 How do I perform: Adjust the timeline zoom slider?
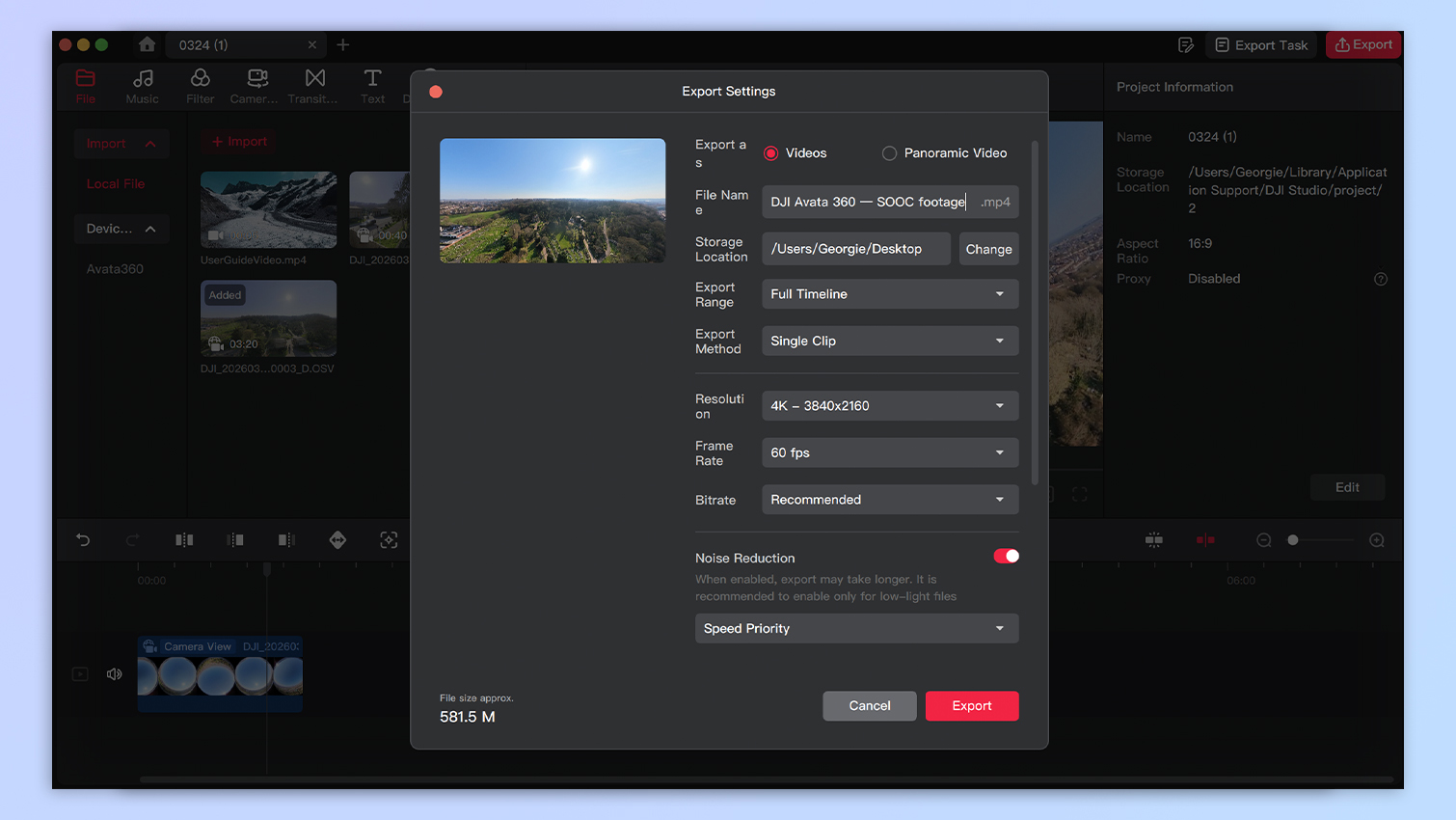click(x=1295, y=540)
